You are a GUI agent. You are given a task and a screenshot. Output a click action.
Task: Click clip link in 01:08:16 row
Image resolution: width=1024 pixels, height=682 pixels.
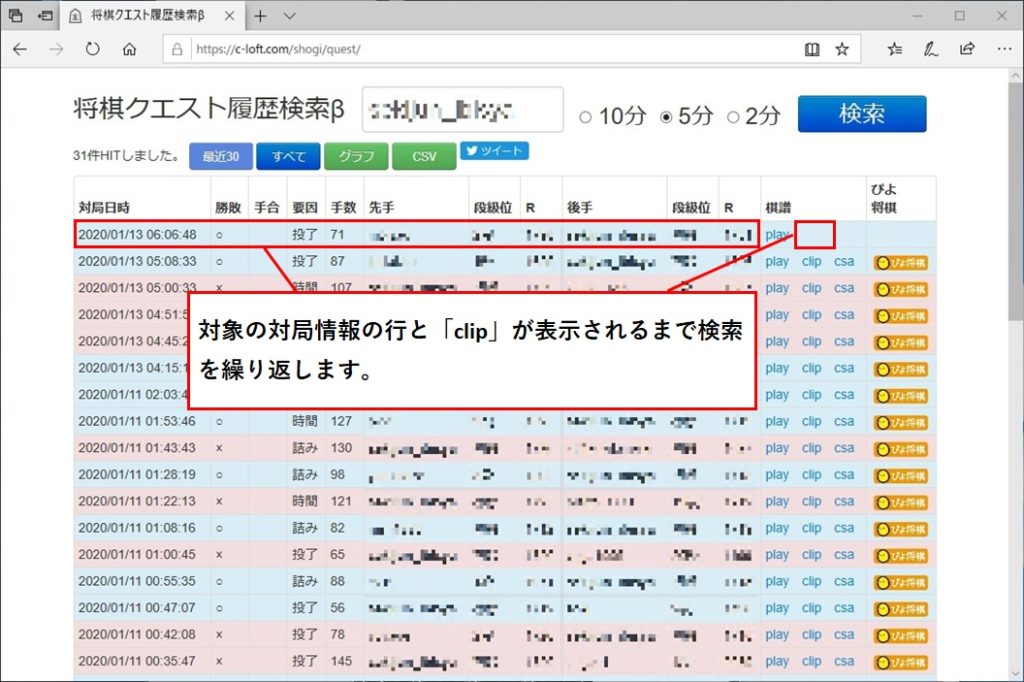point(812,528)
